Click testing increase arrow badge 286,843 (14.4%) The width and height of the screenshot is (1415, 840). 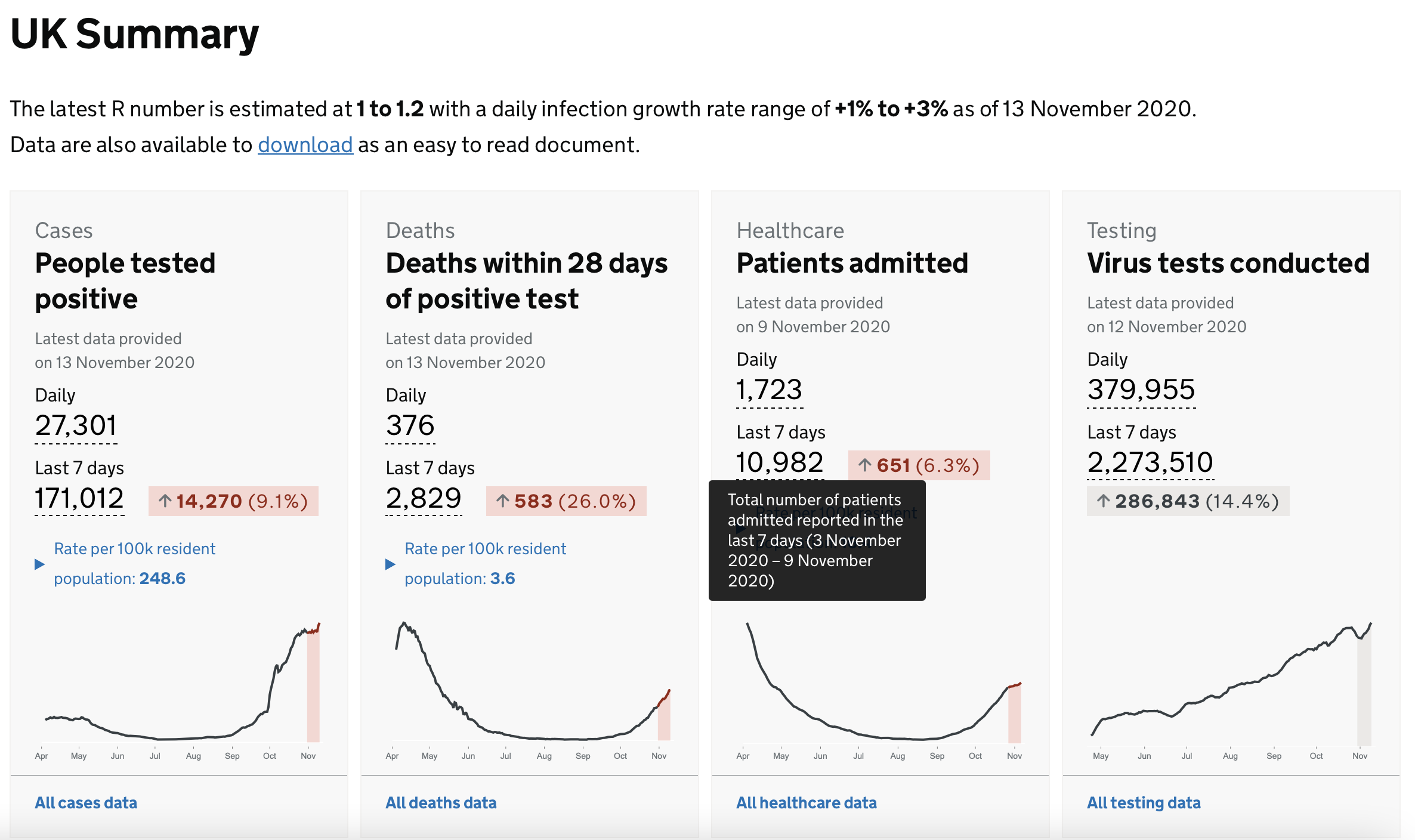[x=1188, y=501]
